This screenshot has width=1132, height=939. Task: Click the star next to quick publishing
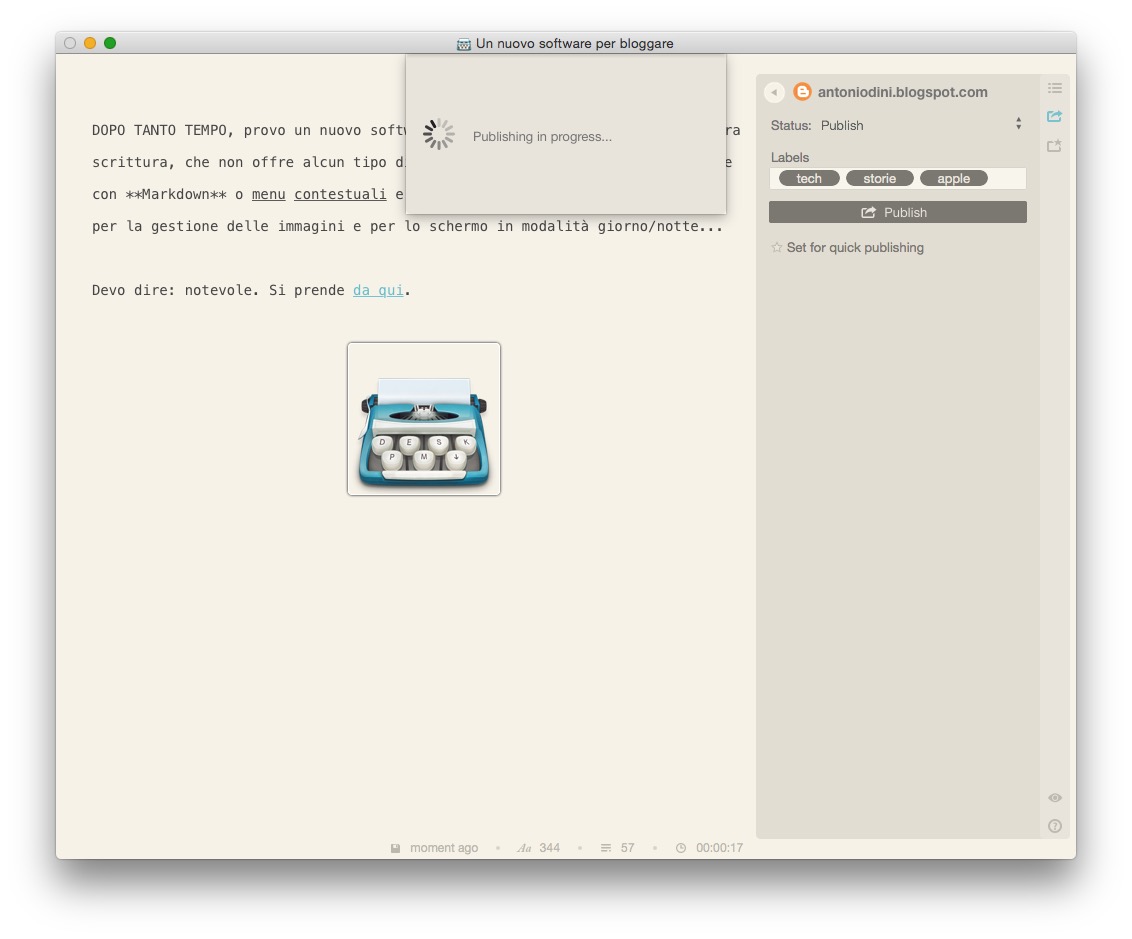click(x=777, y=248)
